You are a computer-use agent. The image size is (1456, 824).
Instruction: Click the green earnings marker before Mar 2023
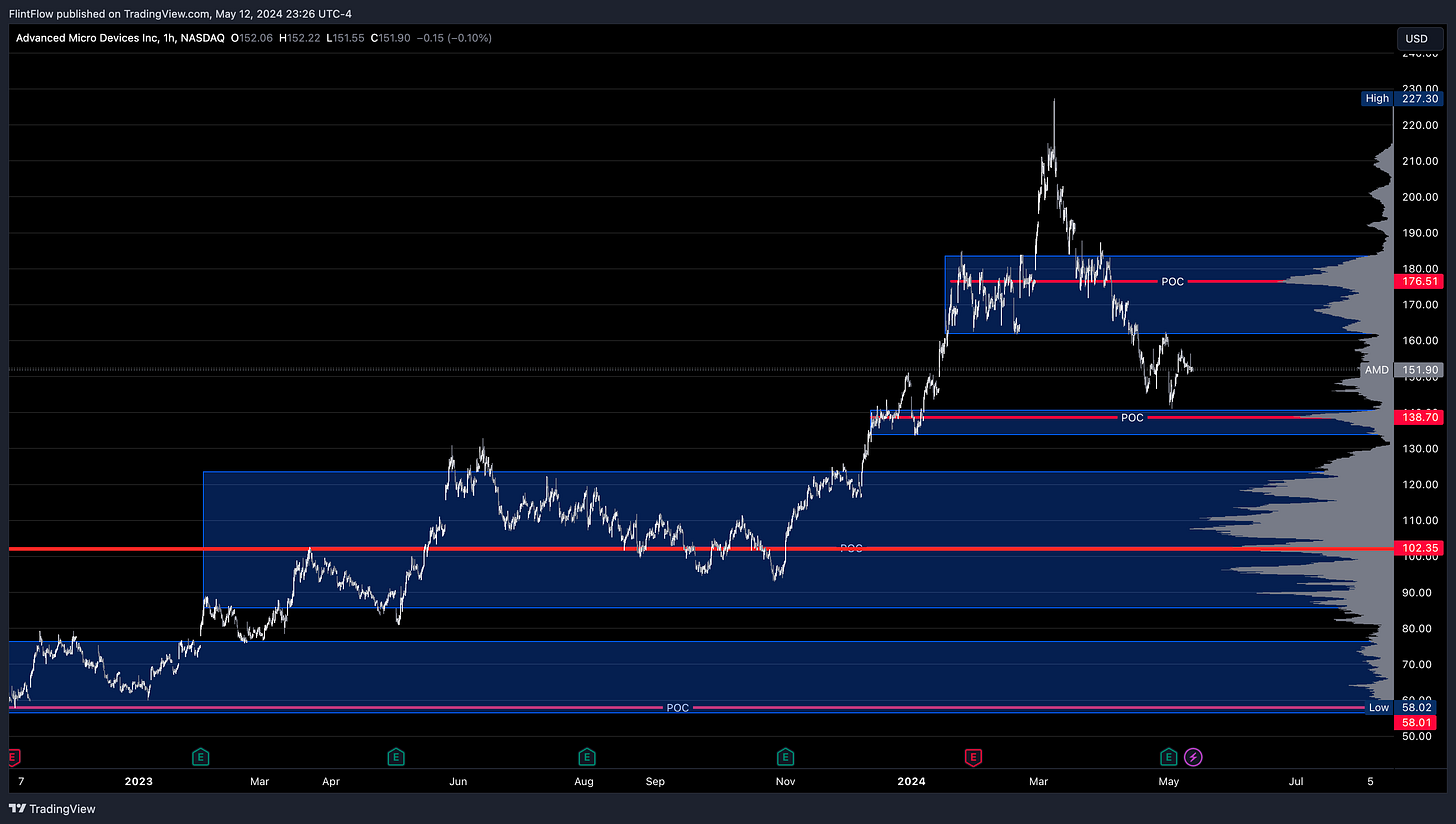pyautogui.click(x=201, y=757)
